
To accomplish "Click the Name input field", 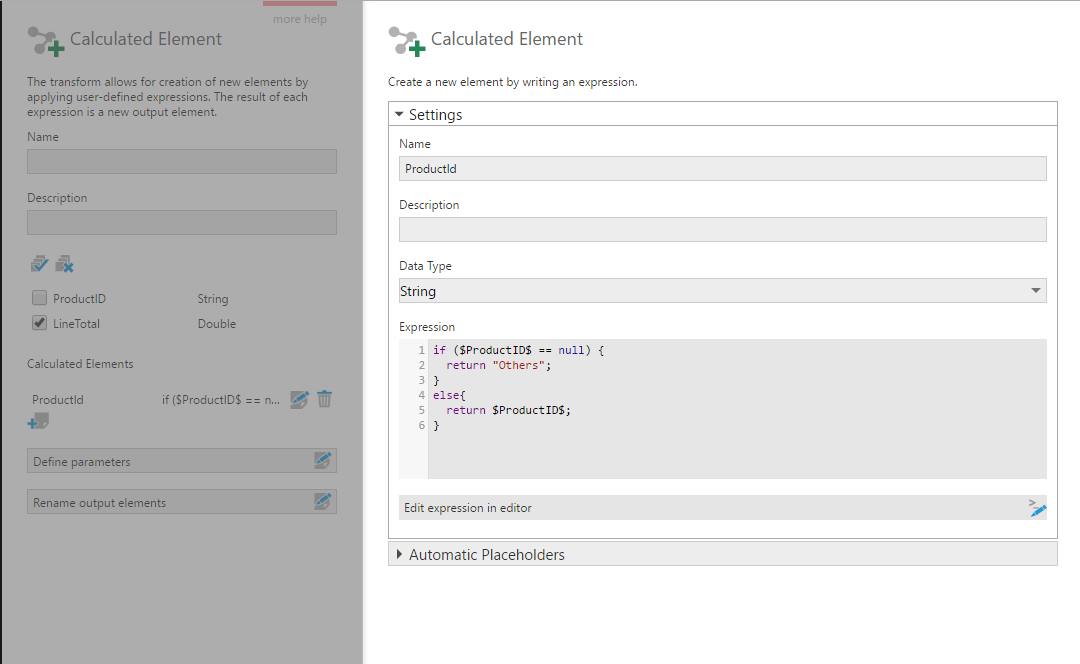I will tap(722, 168).
